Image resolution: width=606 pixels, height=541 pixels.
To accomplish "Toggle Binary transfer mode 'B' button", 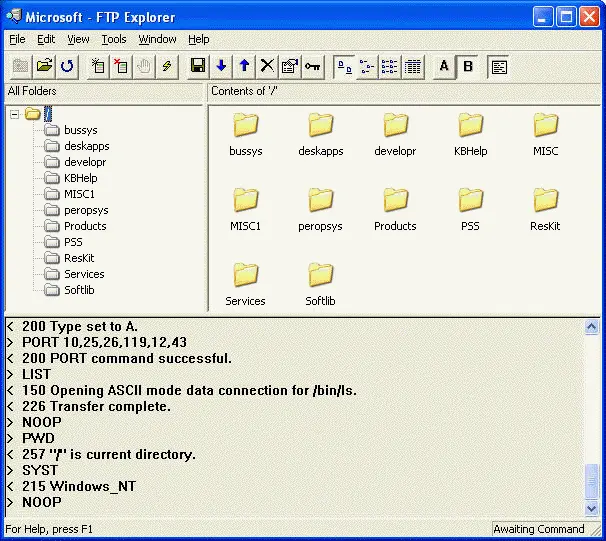I will [467, 66].
